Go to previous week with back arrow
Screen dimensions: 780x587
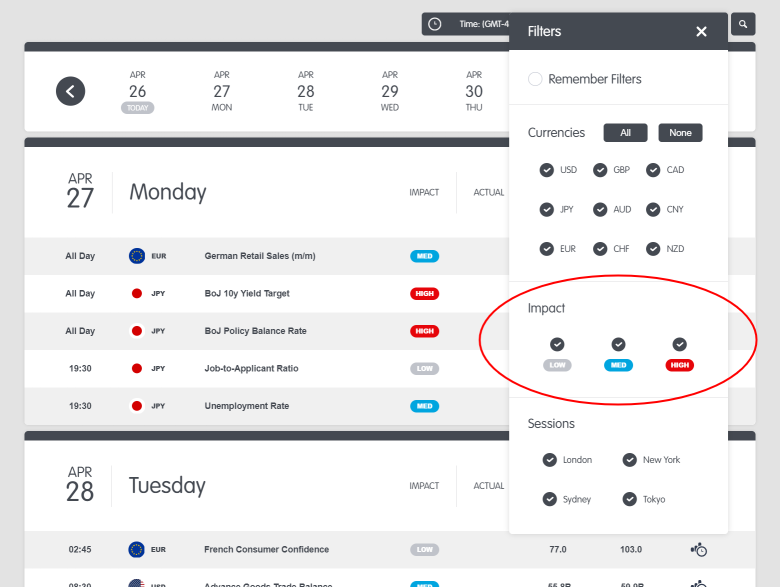pyautogui.click(x=70, y=91)
